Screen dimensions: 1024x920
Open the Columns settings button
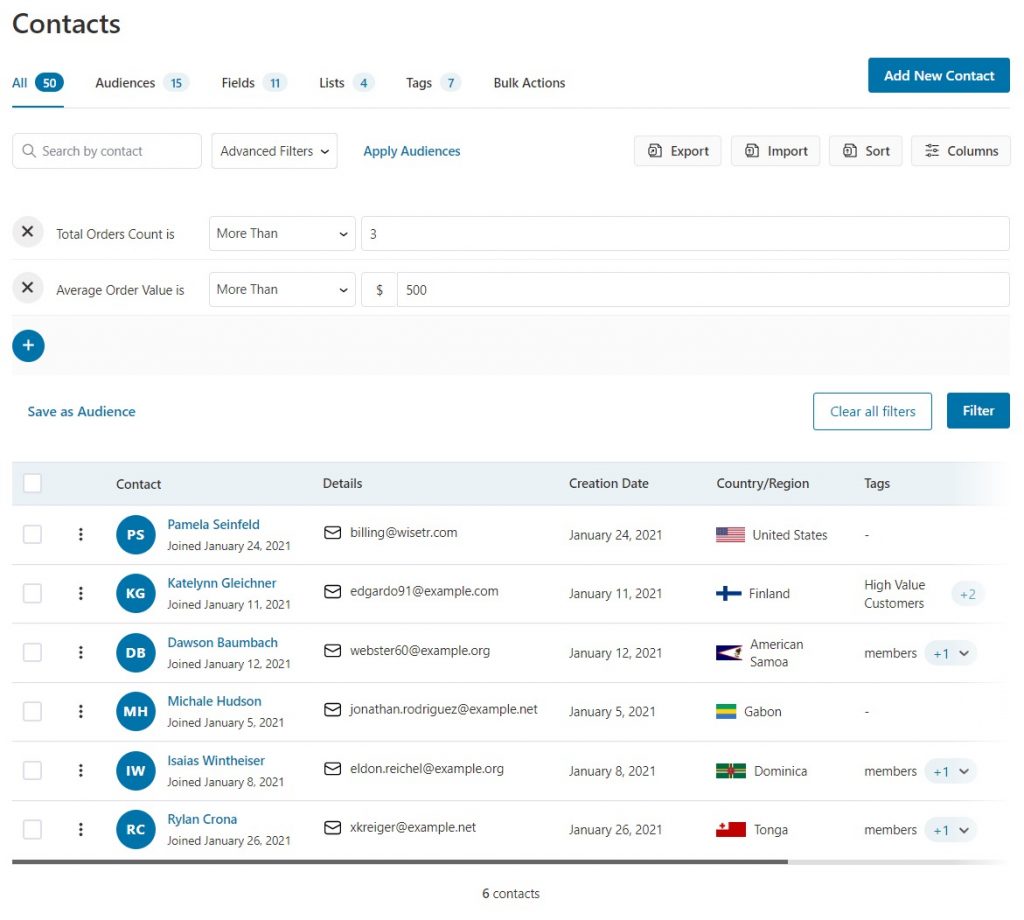coord(961,151)
